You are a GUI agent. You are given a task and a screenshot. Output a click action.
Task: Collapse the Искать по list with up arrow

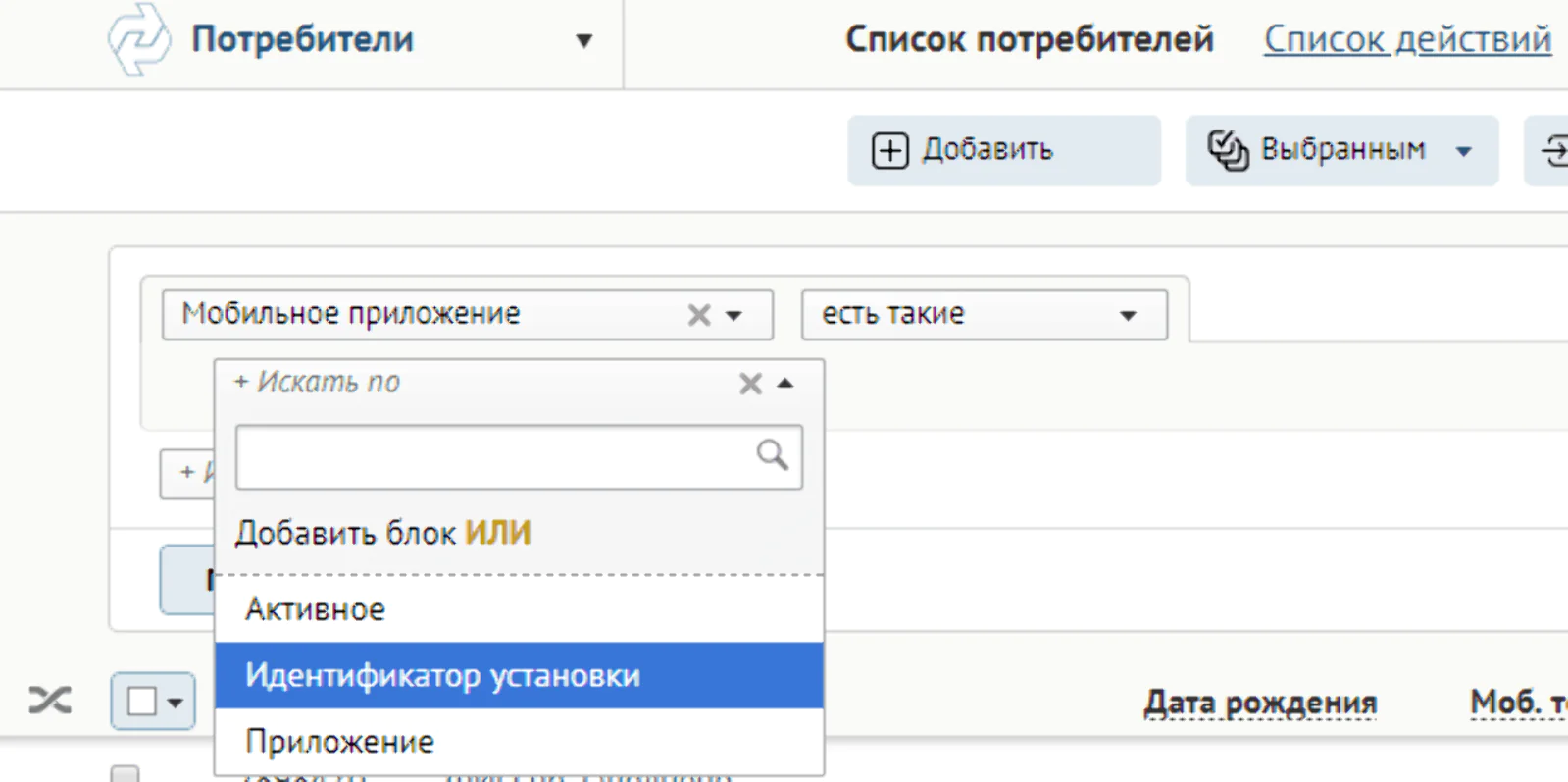(785, 384)
